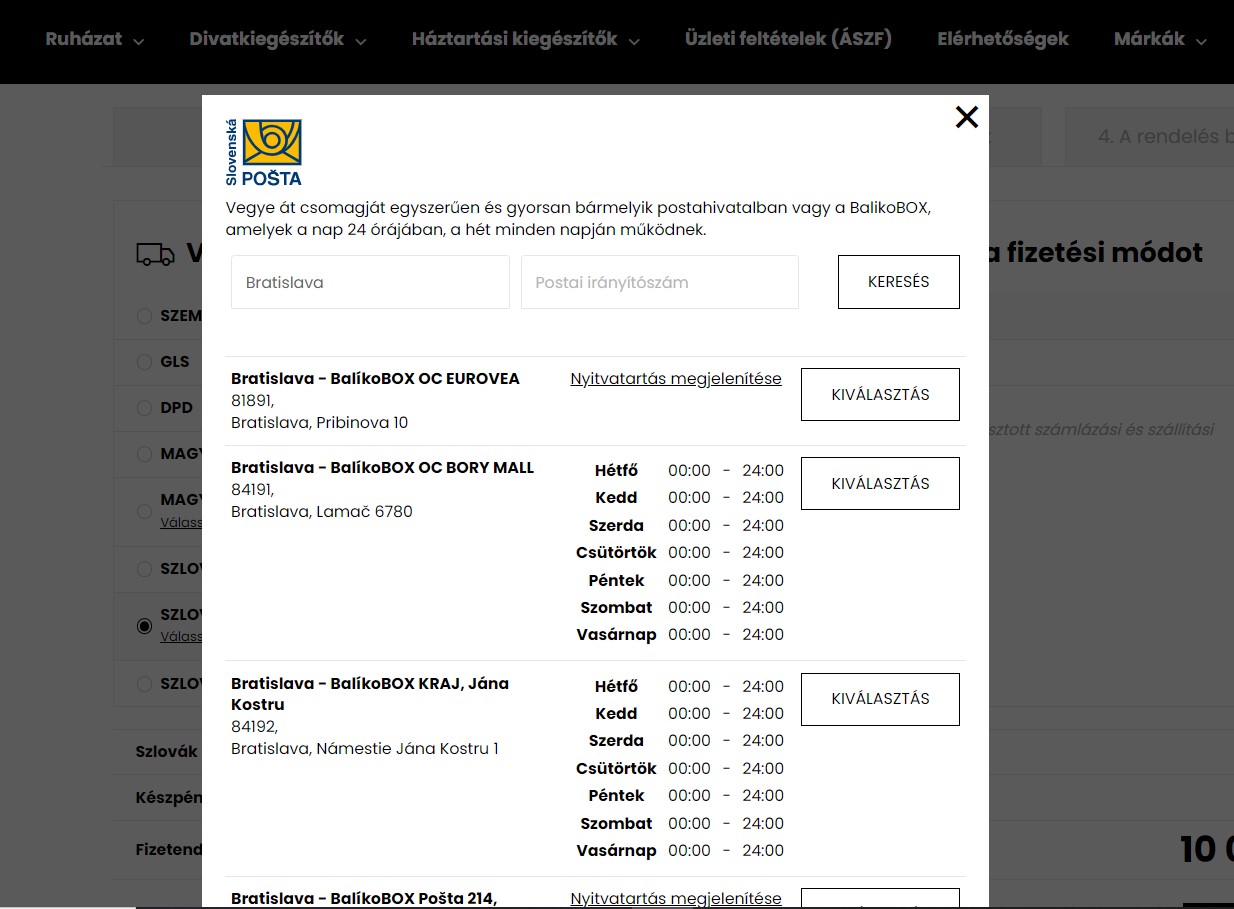Click the address 'Bratislava, Lamač 6780'
This screenshot has height=909, width=1234.
tap(321, 511)
